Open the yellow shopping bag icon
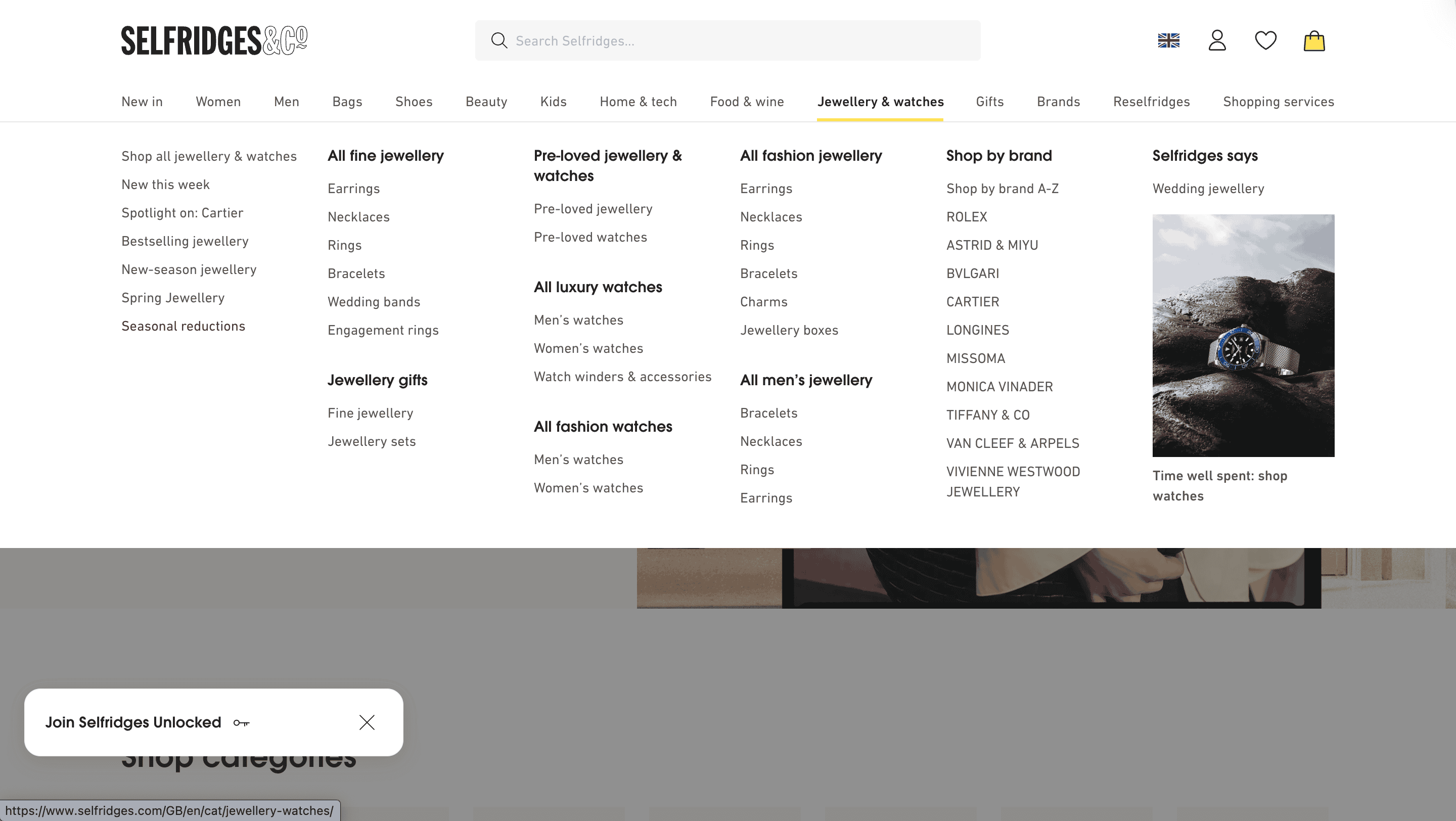Viewport: 1456px width, 821px height. [x=1314, y=40]
